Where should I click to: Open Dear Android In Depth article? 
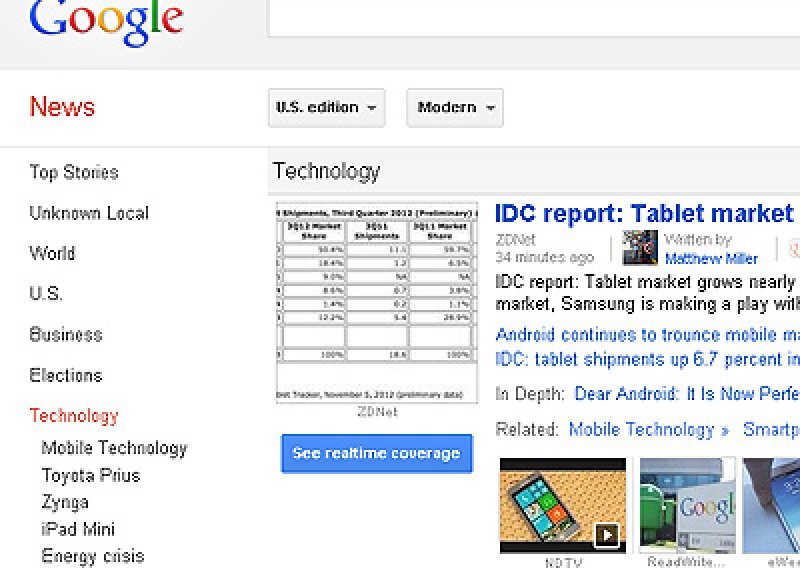pos(687,394)
